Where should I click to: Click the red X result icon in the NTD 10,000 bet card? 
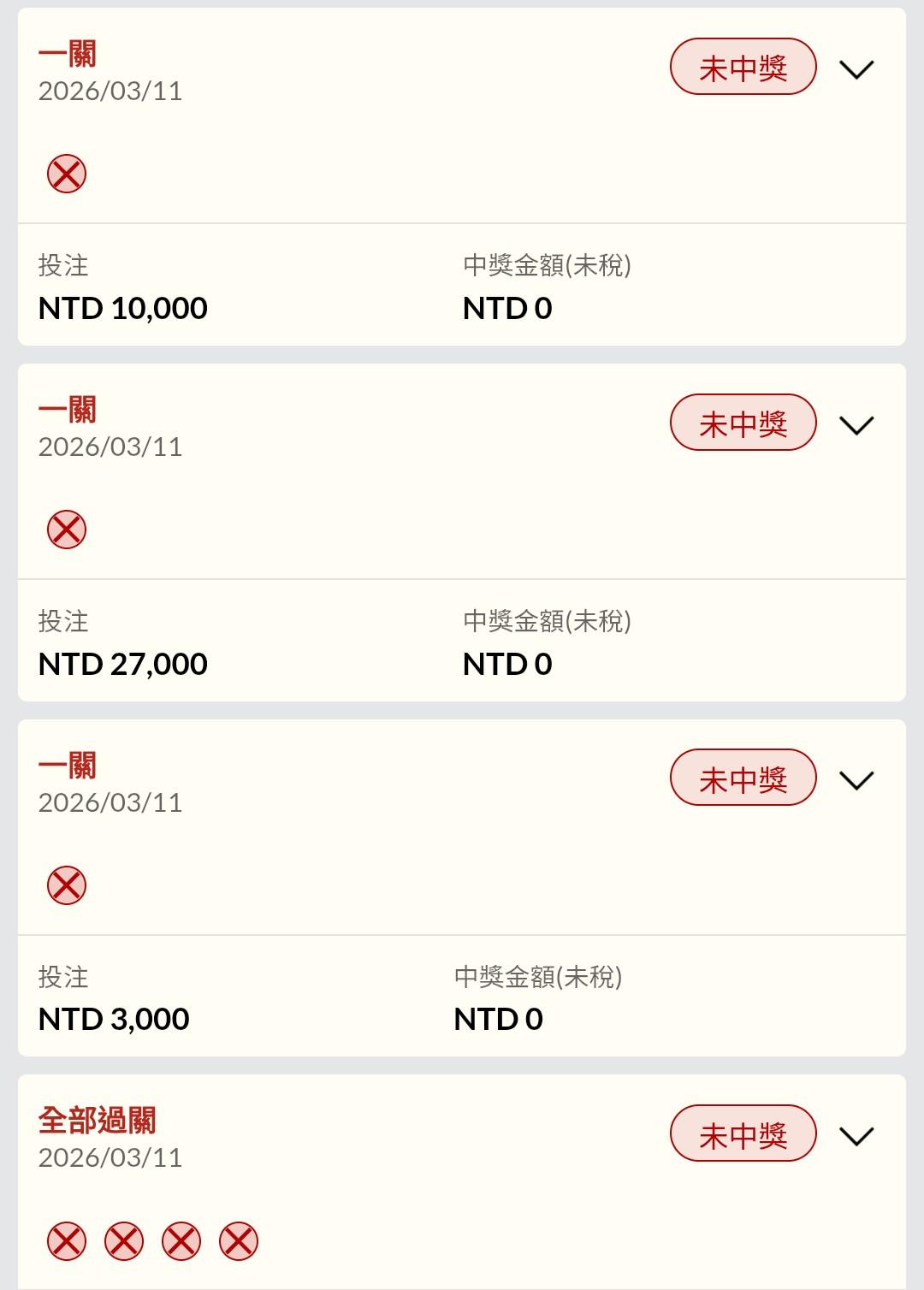[67, 174]
